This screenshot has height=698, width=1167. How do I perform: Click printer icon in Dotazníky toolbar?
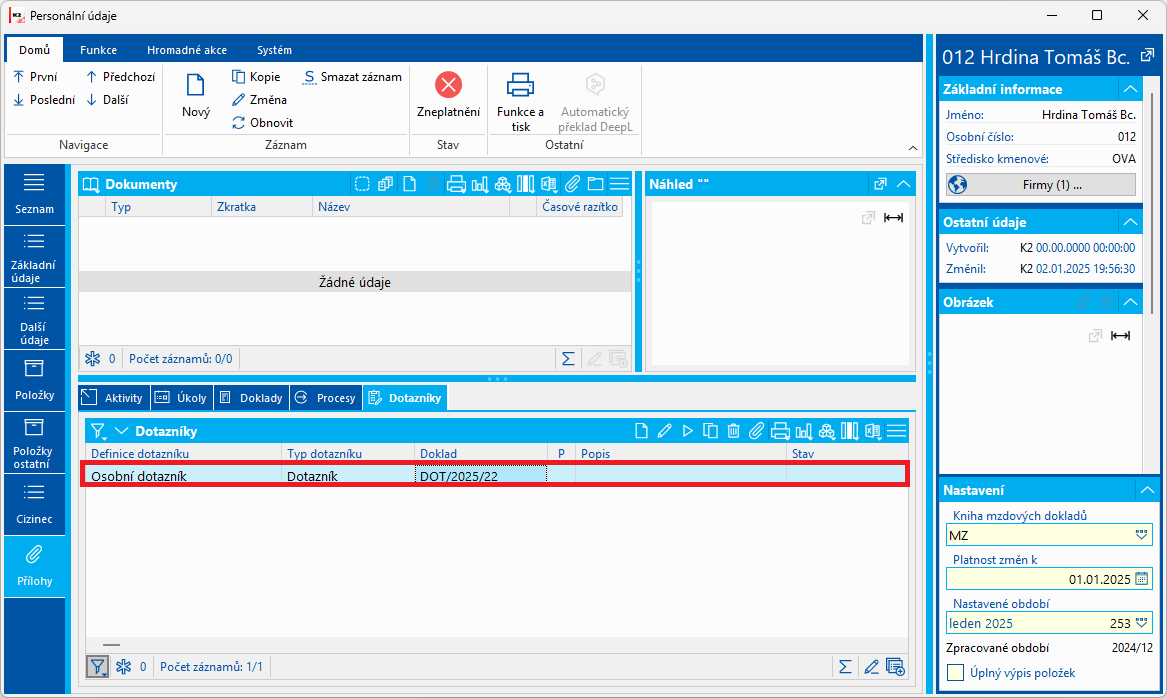click(780, 431)
